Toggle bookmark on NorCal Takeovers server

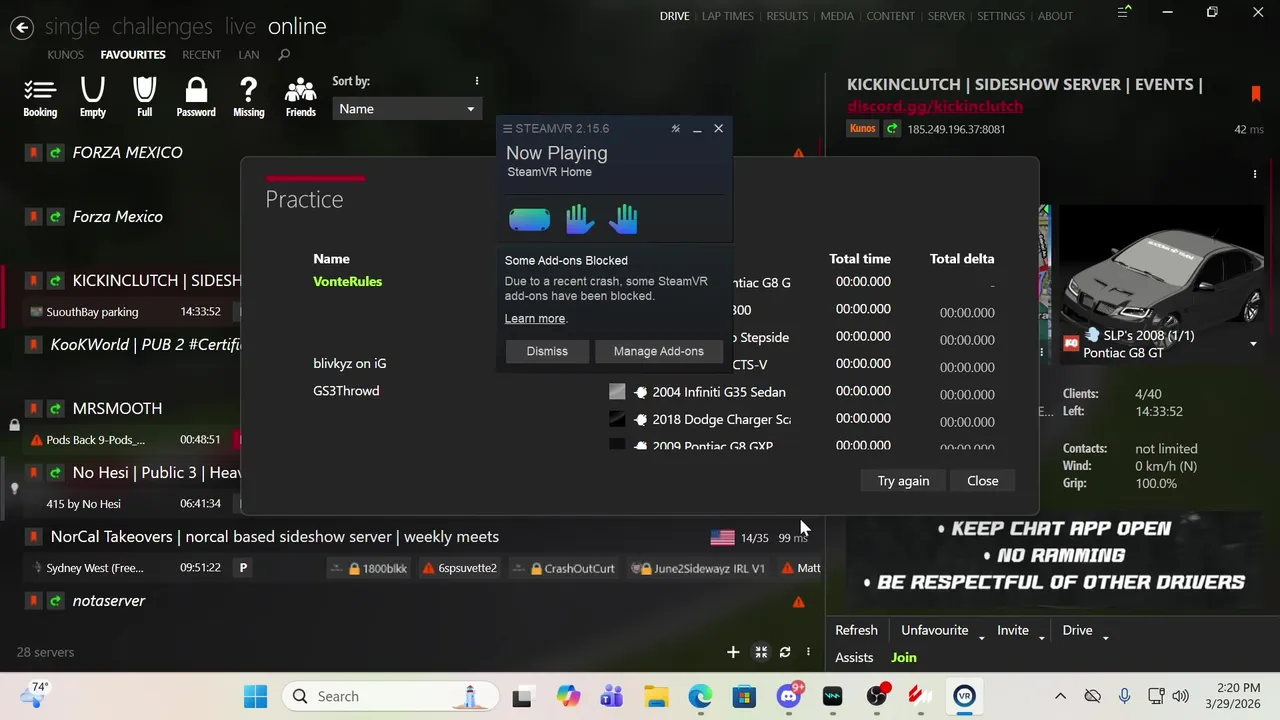33,537
